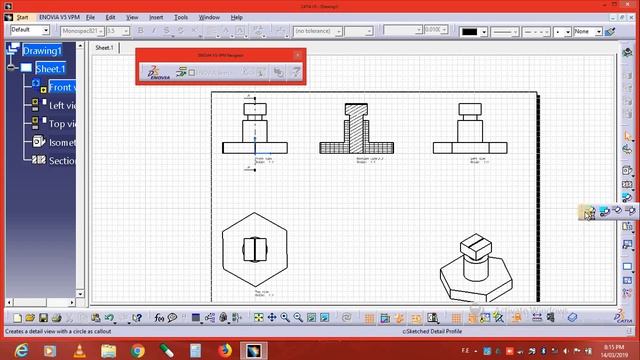Open the line thickness dropdown
Screen dimensions: 640x360
click(x=515, y=31)
